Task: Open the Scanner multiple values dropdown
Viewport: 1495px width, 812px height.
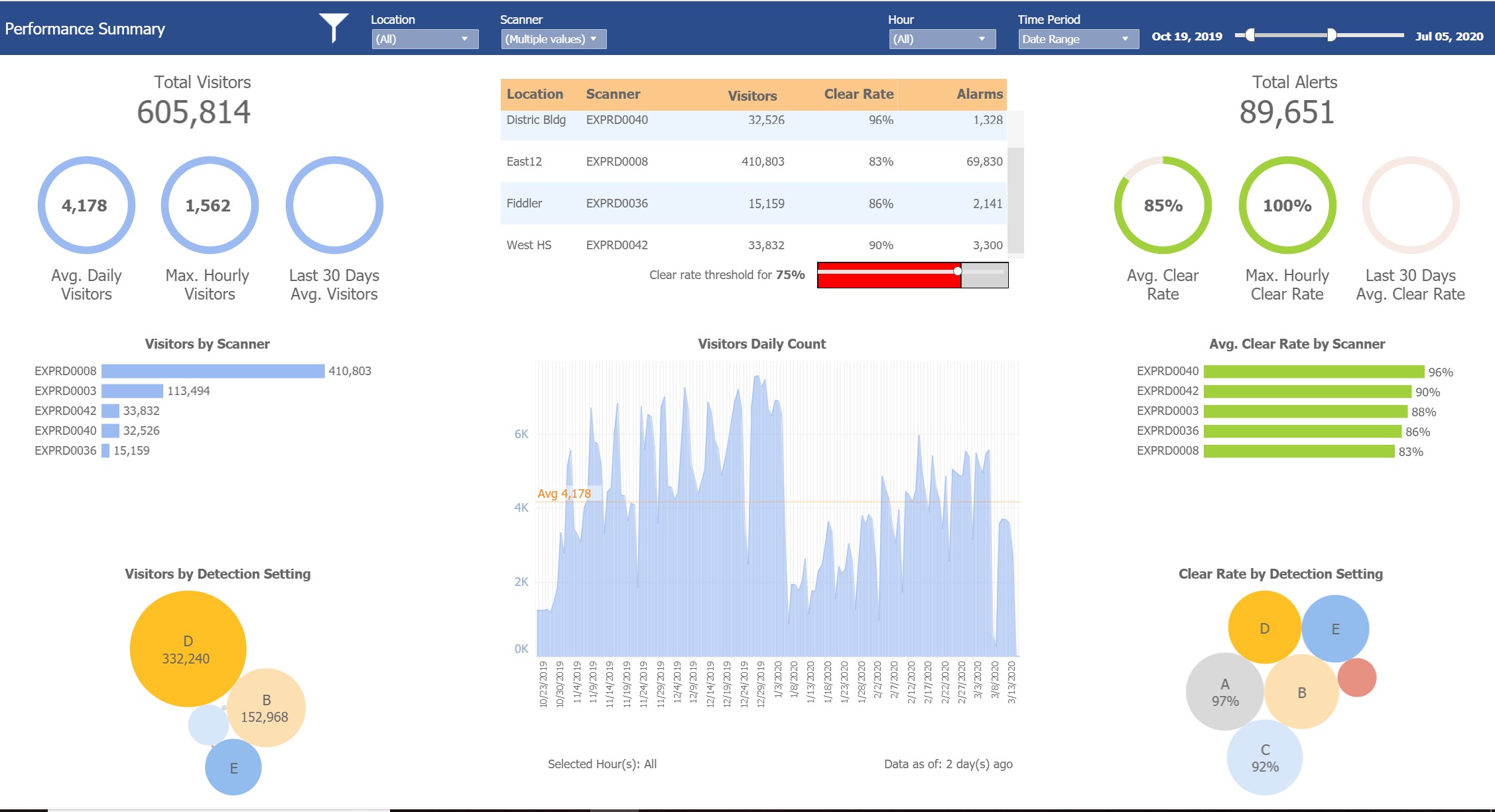Action: click(x=553, y=39)
